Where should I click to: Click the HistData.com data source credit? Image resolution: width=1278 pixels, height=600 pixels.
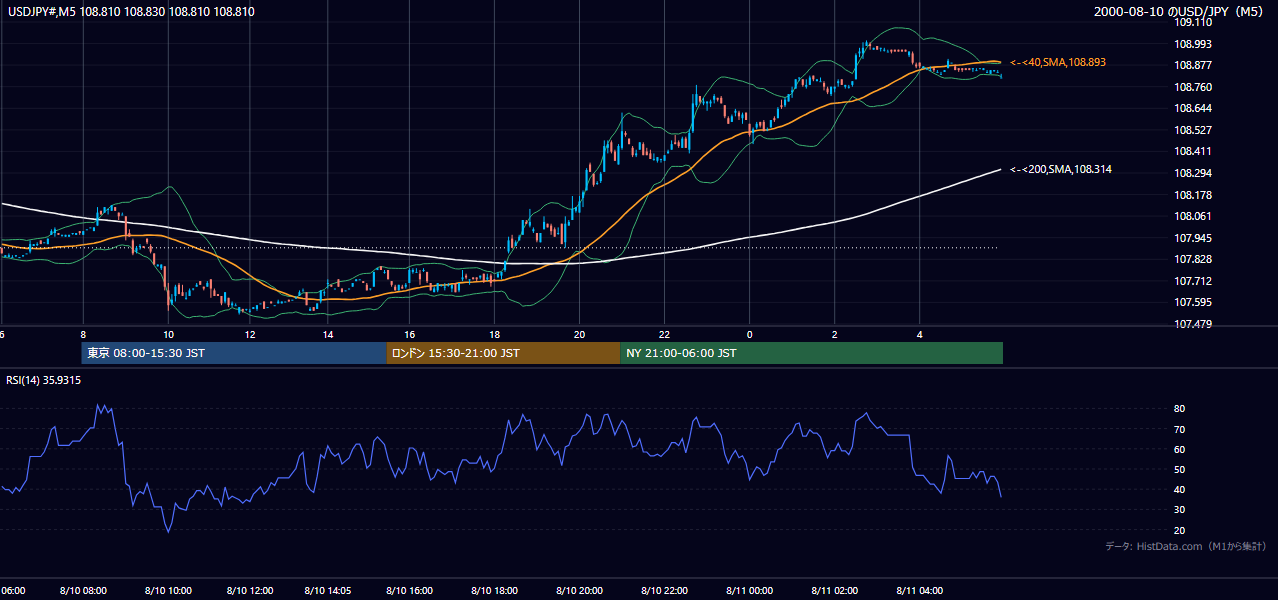pos(1186,546)
